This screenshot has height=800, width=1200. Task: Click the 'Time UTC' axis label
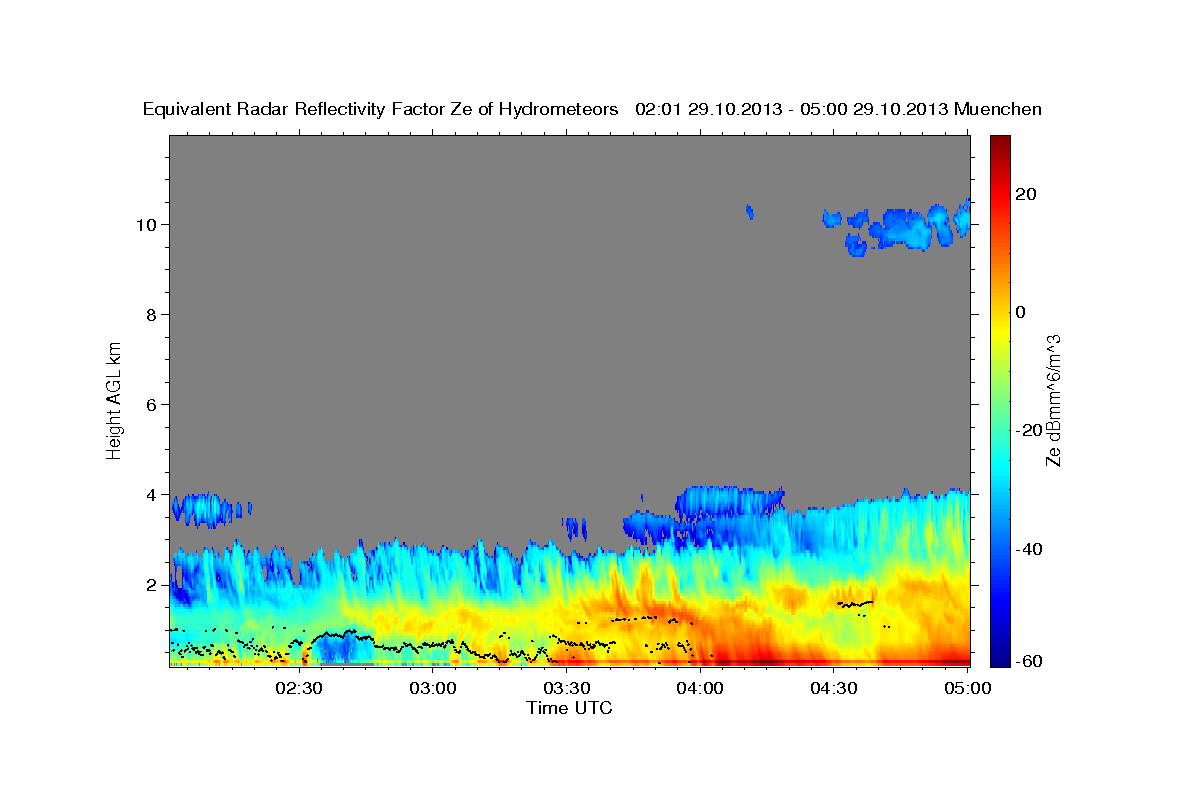(x=569, y=708)
